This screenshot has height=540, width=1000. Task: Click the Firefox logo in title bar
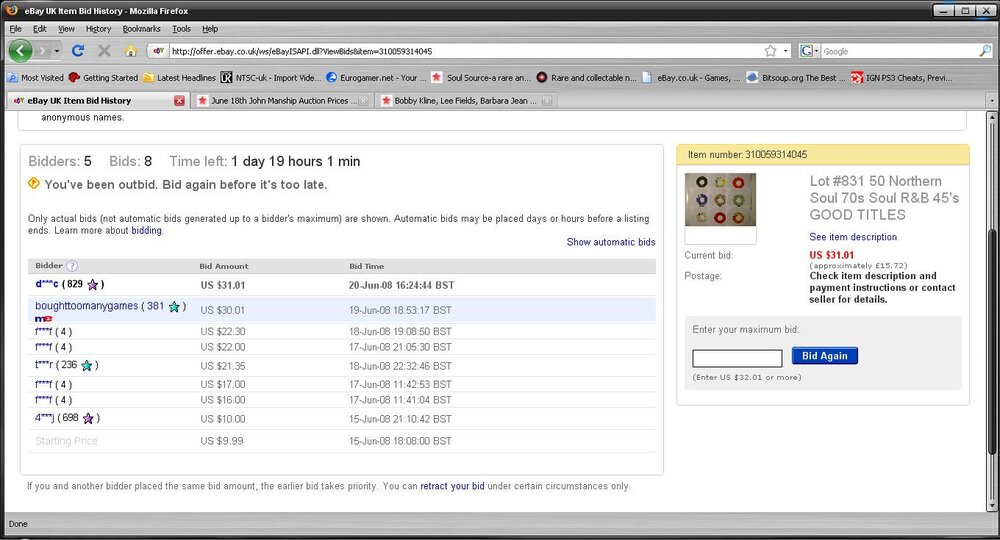11,10
